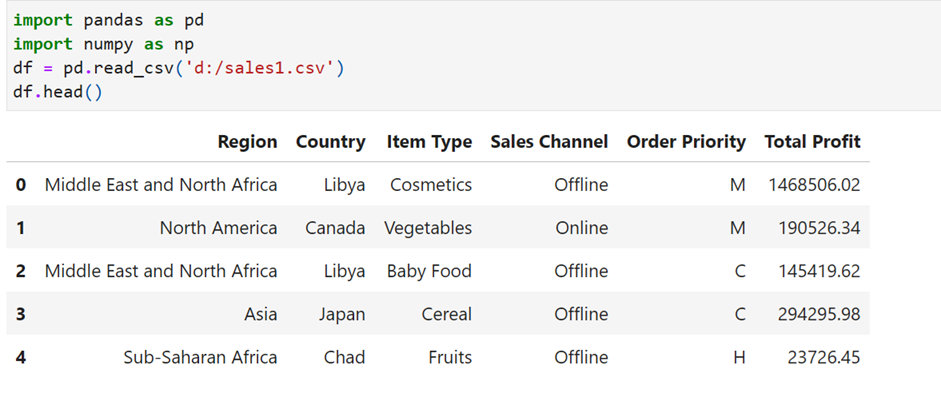Viewport: 941px width, 405px height.
Task: Click the 1468506.02 profit value
Action: [x=814, y=185]
